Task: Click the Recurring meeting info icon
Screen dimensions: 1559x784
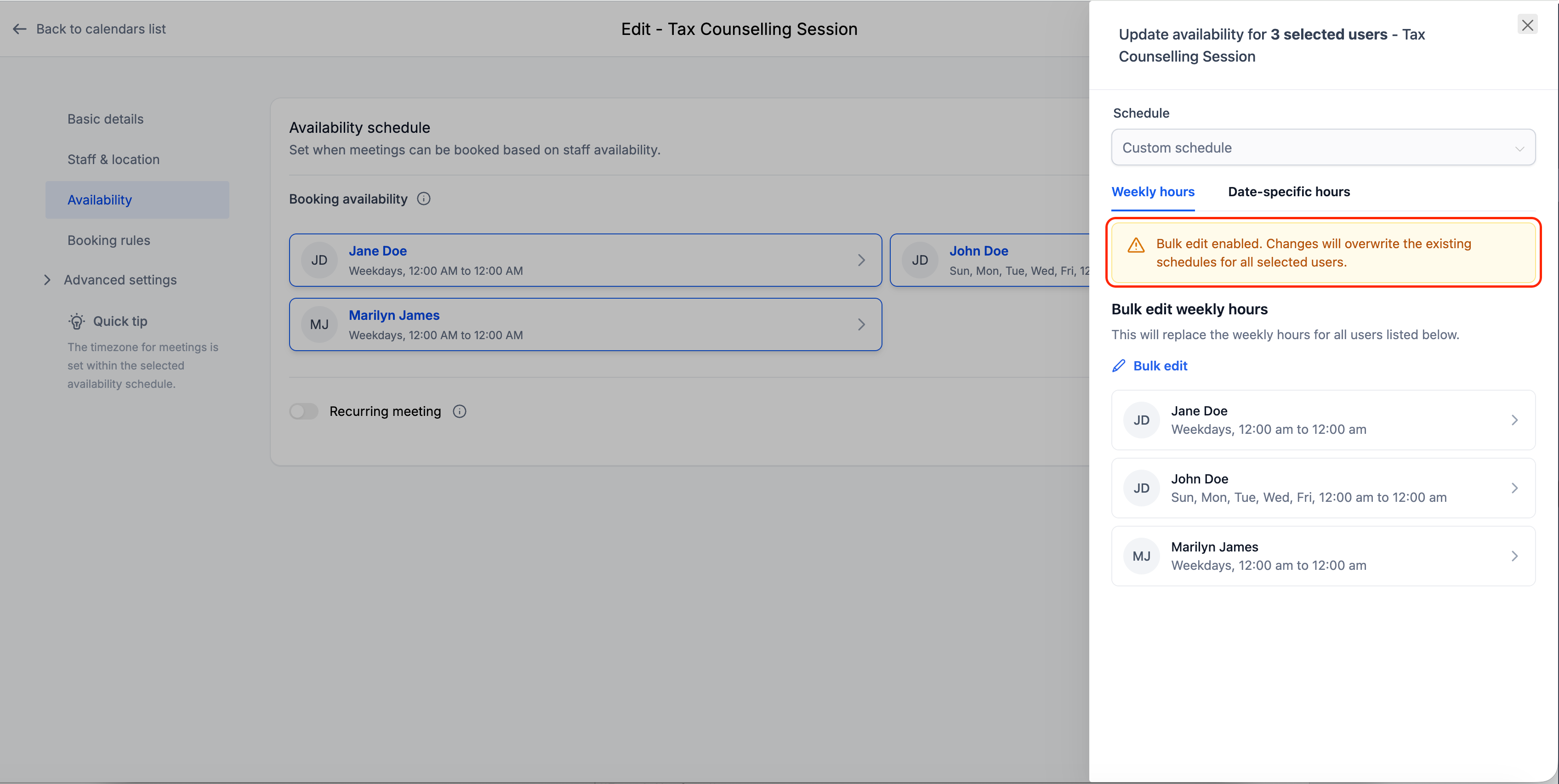Action: point(459,411)
